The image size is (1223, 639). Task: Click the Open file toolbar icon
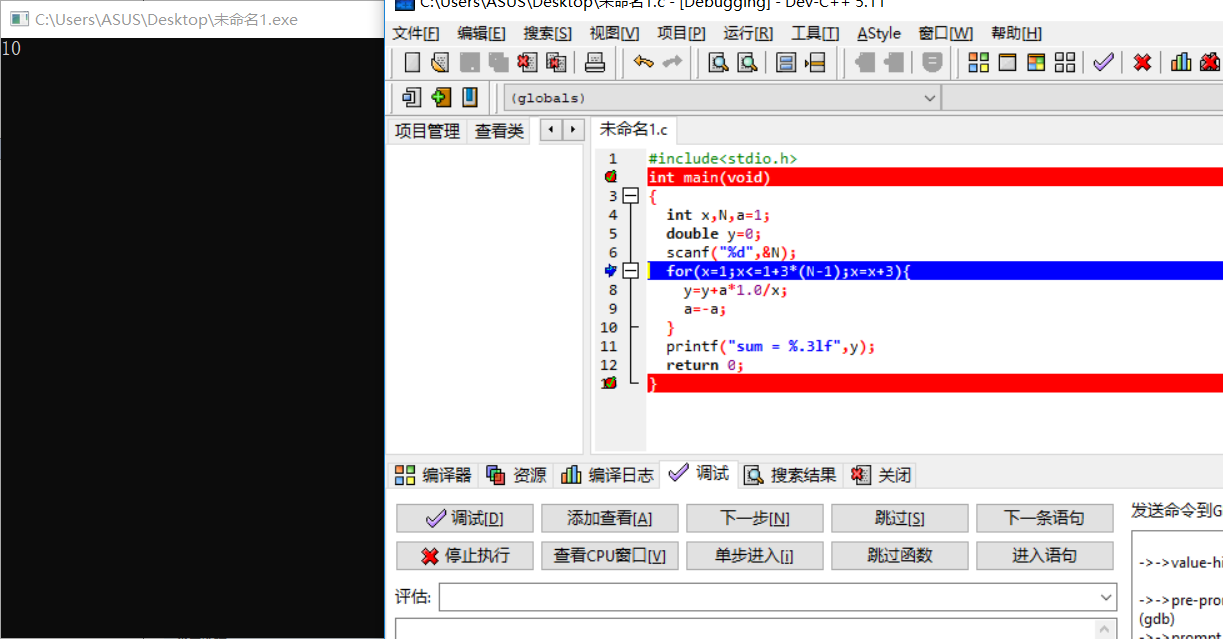click(x=440, y=63)
